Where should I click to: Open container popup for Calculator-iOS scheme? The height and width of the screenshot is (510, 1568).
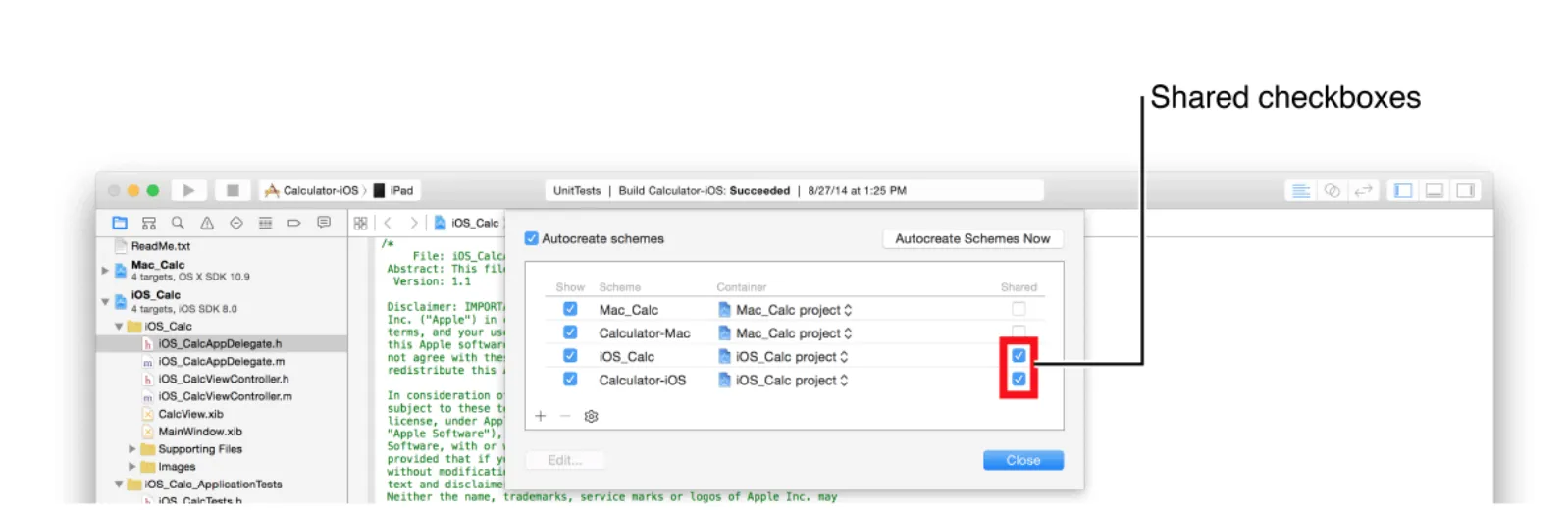pyautogui.click(x=783, y=380)
